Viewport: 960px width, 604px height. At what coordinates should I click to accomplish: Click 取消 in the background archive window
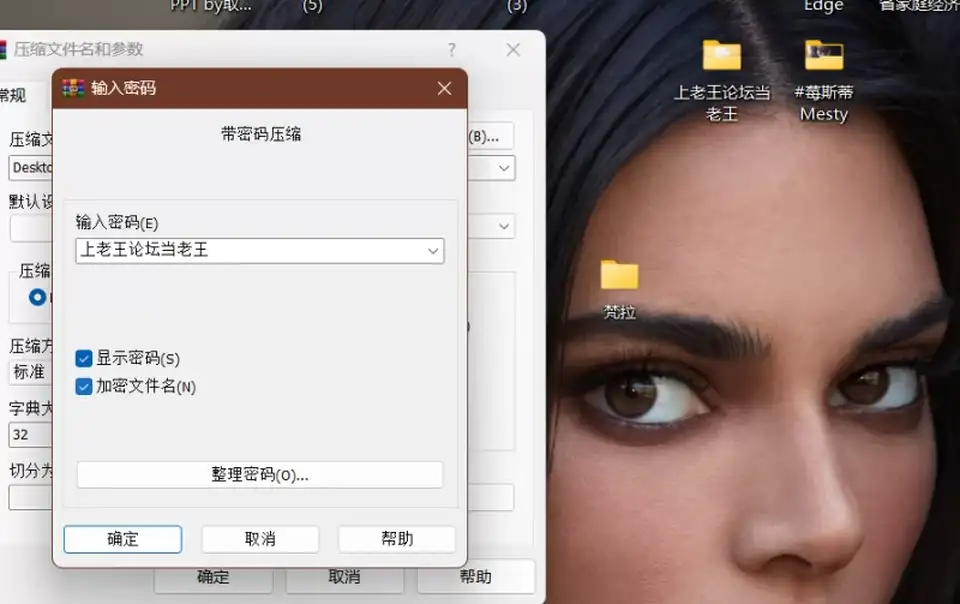coord(344,577)
